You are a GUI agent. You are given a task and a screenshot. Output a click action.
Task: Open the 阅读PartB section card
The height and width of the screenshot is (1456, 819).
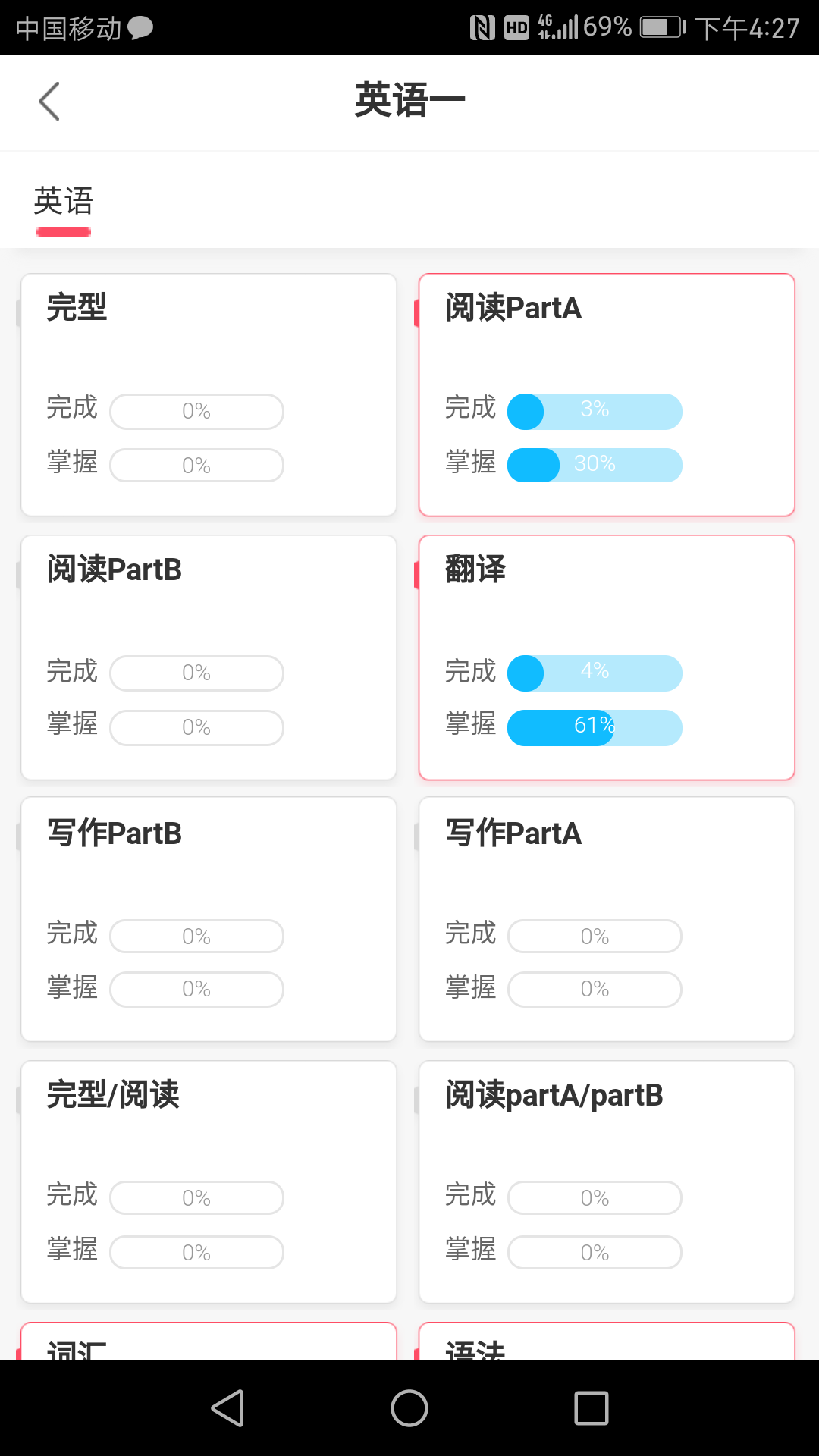[x=209, y=657]
